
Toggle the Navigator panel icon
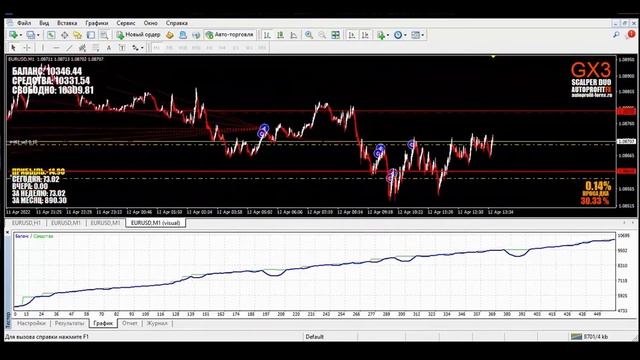pos(78,35)
